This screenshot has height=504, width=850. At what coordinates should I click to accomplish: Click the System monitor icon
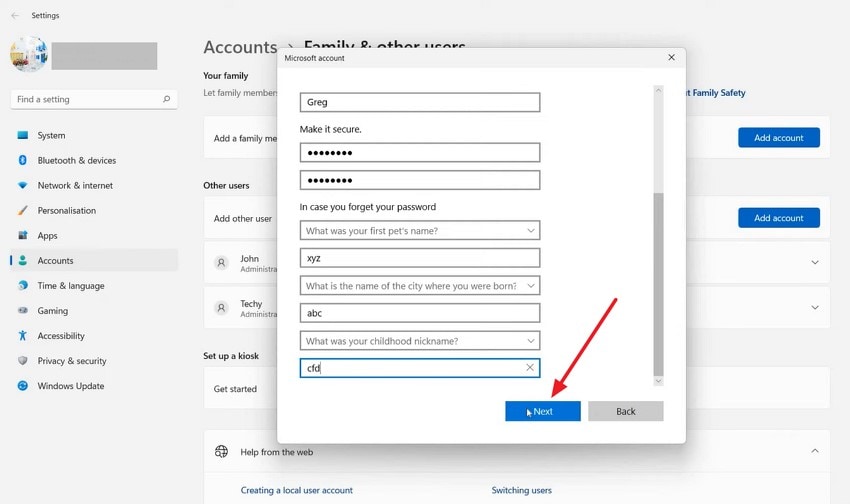click(x=22, y=135)
